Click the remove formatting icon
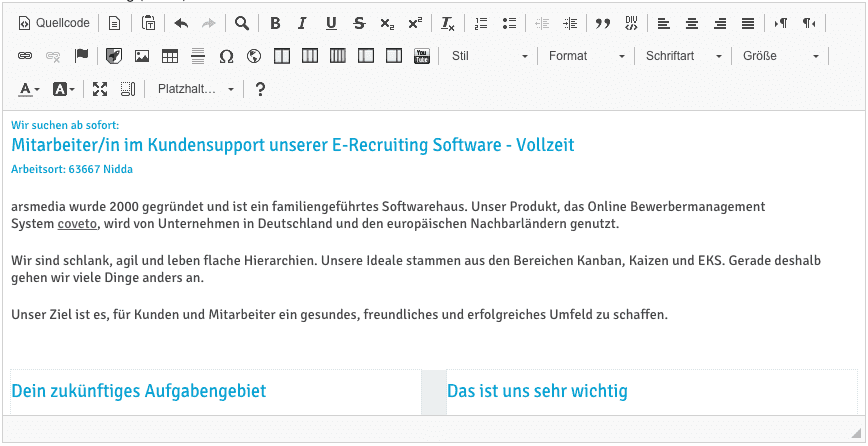The height and width of the screenshot is (446, 868). point(447,23)
